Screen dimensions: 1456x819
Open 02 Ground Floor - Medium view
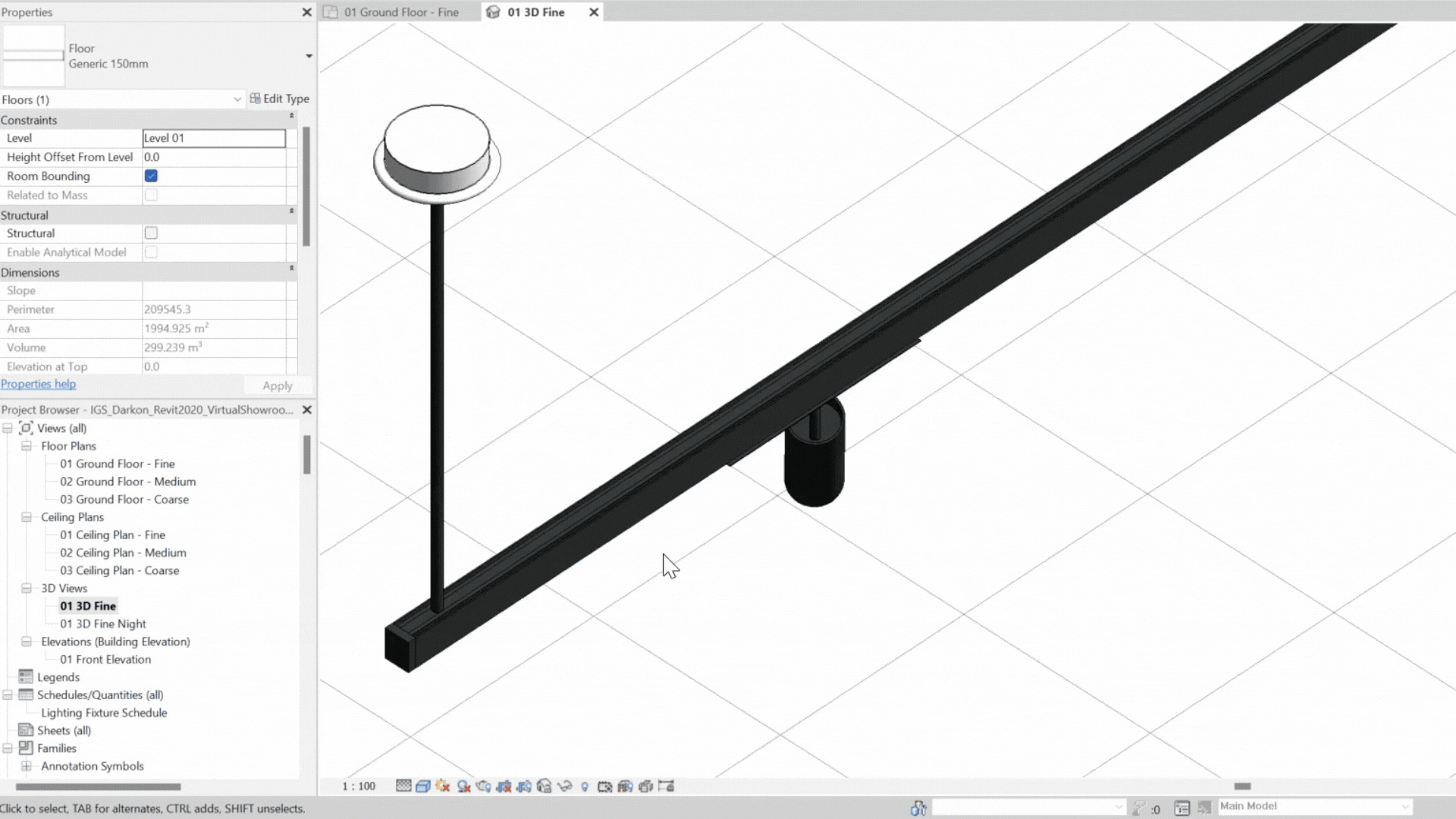[x=127, y=482]
